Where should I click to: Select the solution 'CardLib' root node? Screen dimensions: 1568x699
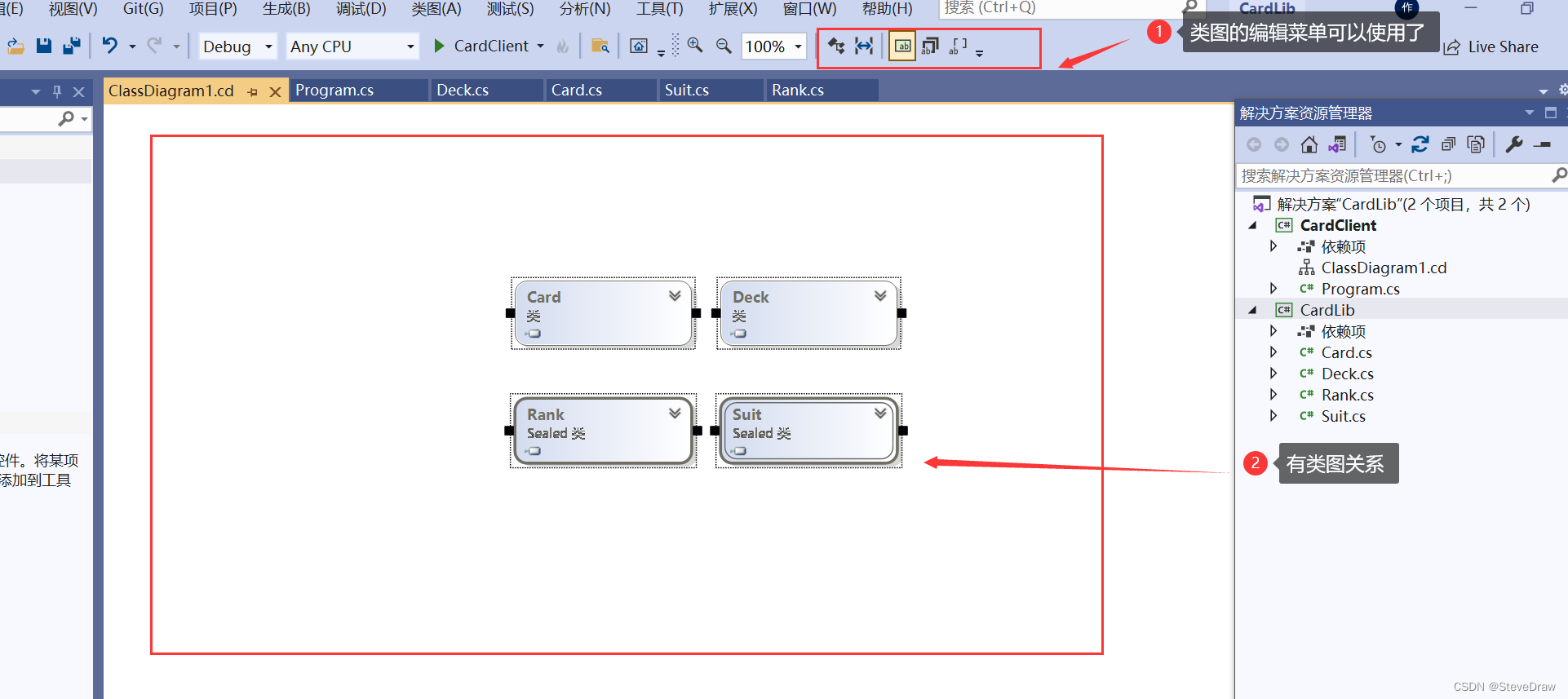click(x=1403, y=204)
